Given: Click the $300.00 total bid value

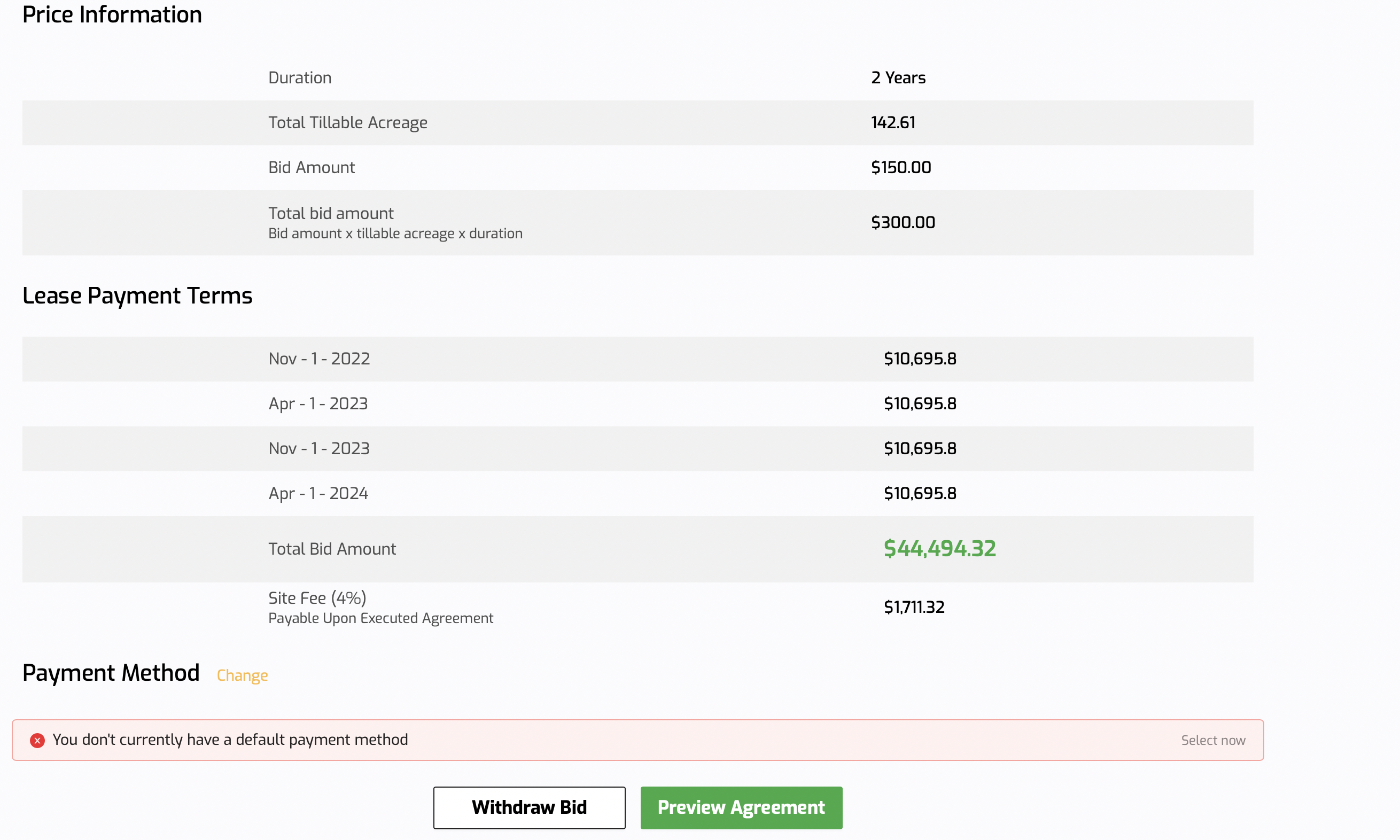Looking at the screenshot, I should point(903,222).
